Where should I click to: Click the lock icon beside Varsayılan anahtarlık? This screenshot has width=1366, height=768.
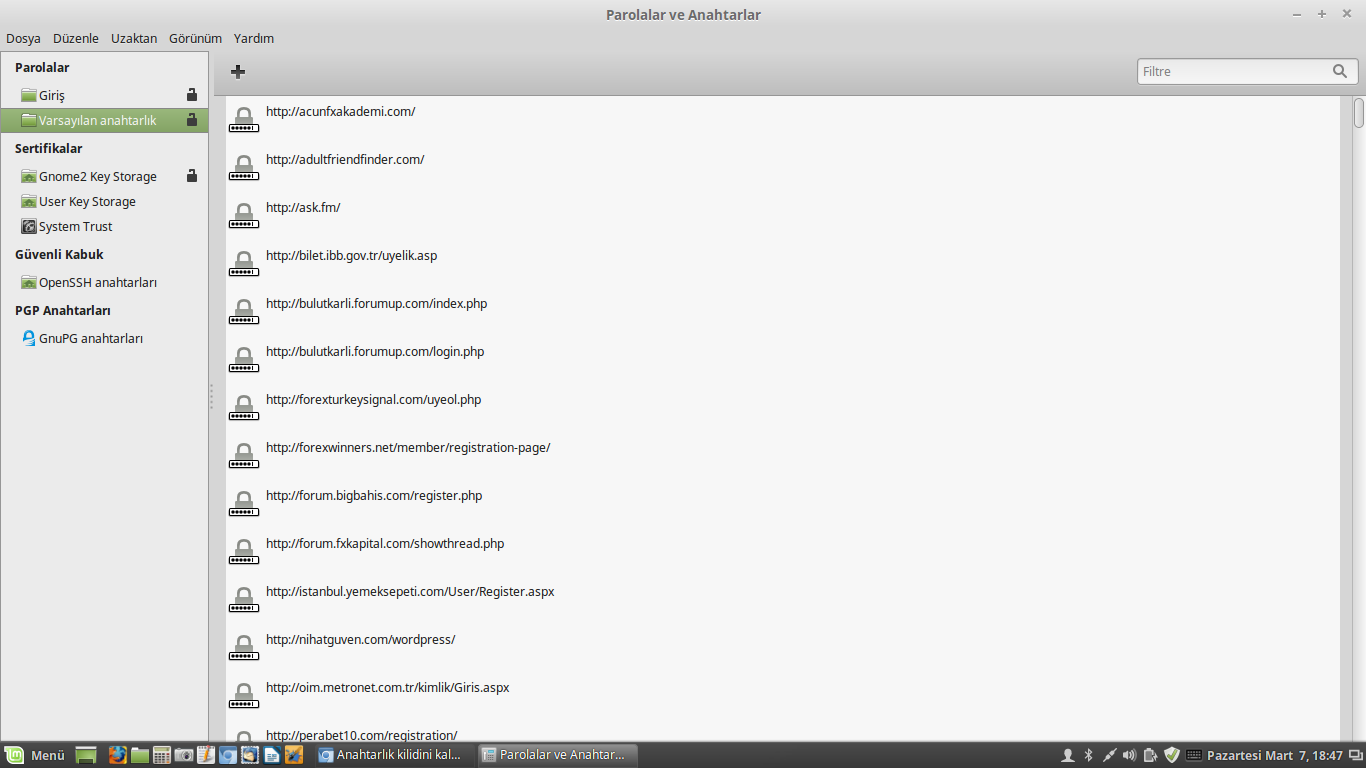tap(192, 120)
